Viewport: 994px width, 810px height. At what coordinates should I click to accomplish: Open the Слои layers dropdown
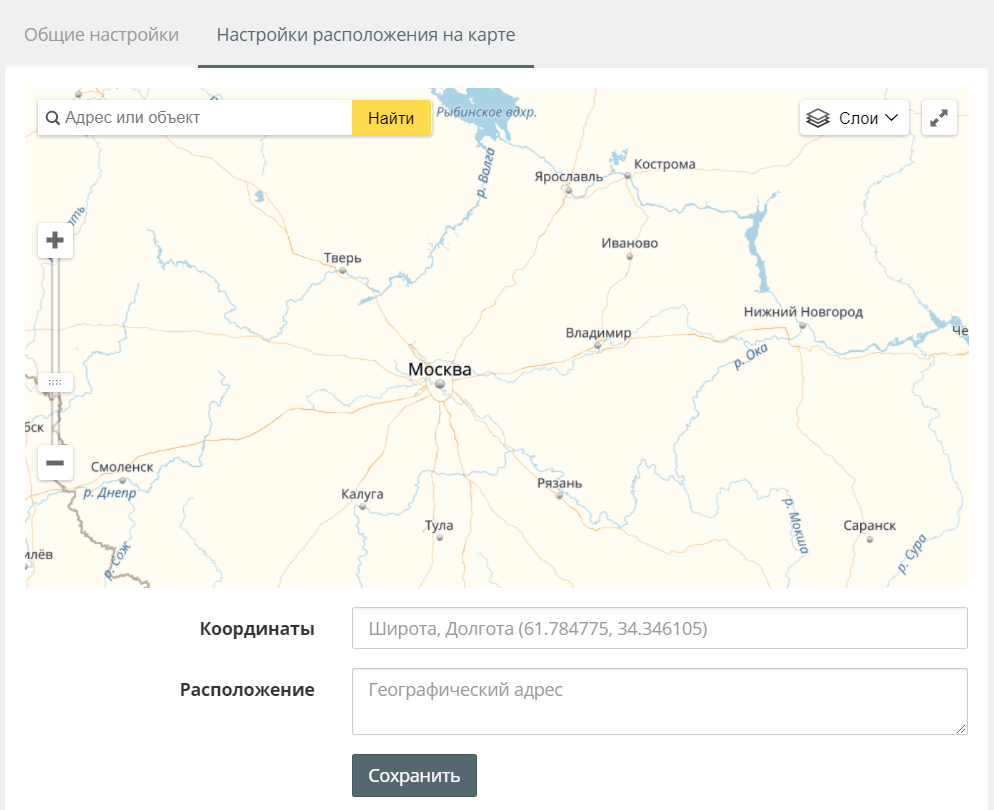pyautogui.click(x=854, y=118)
